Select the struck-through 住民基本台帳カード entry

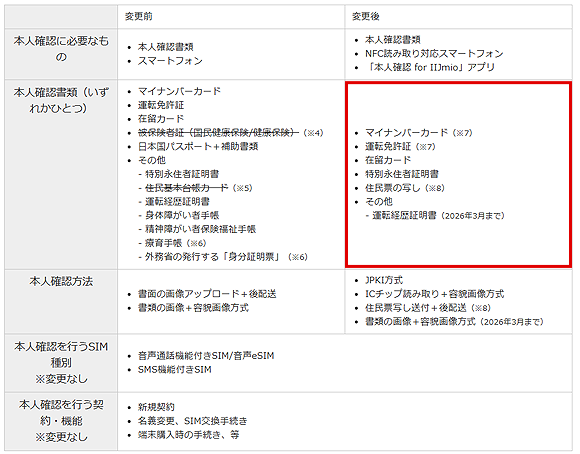click(x=199, y=188)
